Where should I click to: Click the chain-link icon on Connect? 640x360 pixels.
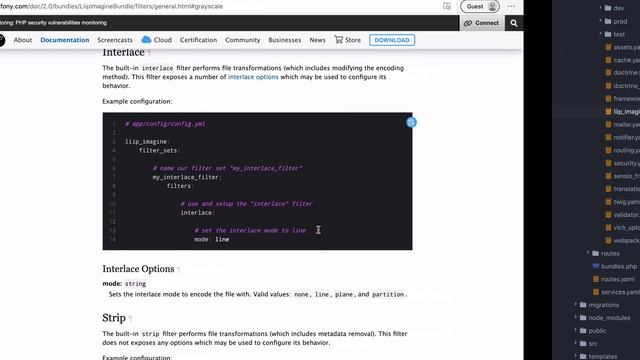coord(468,23)
